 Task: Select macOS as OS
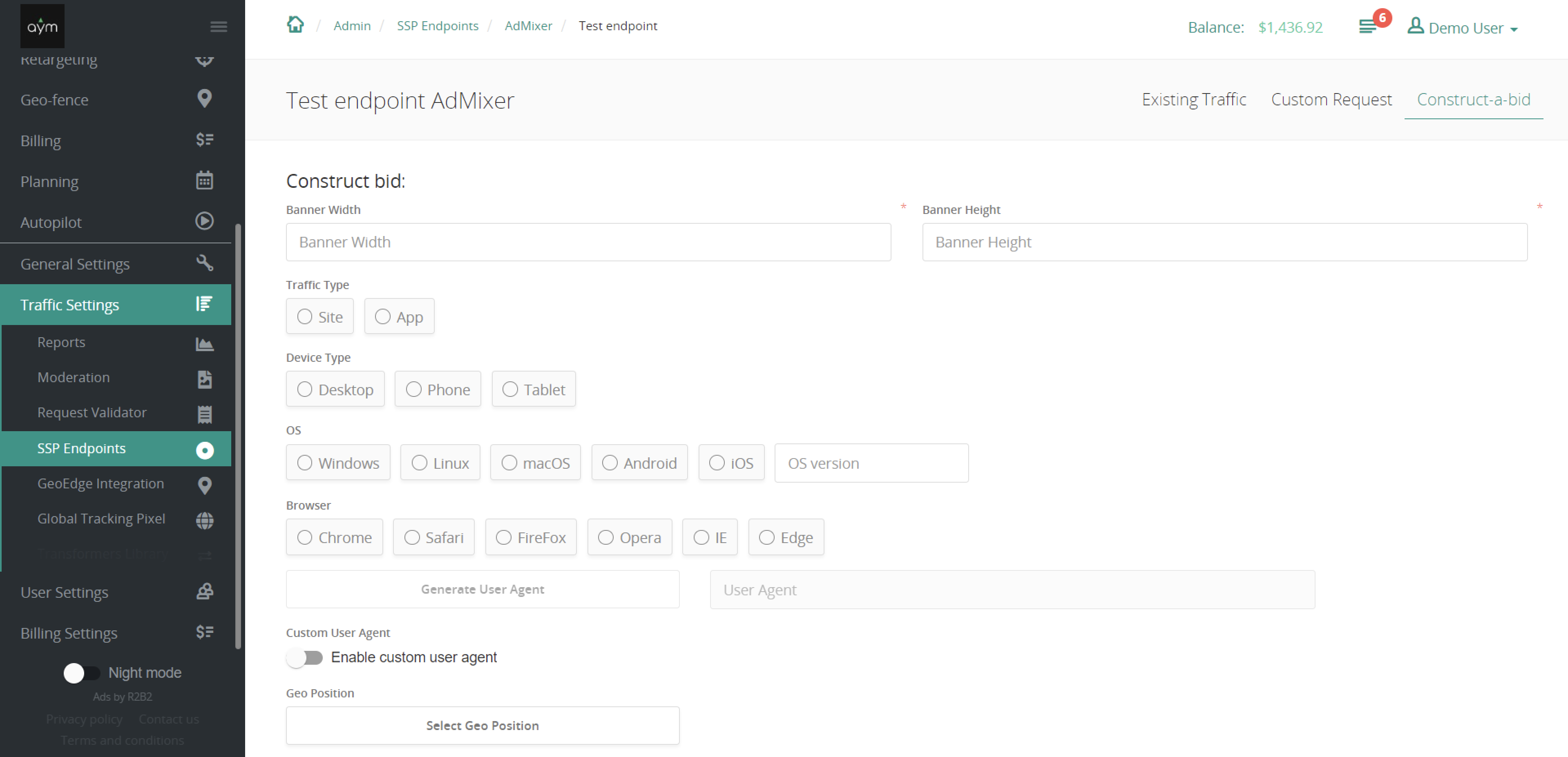(535, 463)
